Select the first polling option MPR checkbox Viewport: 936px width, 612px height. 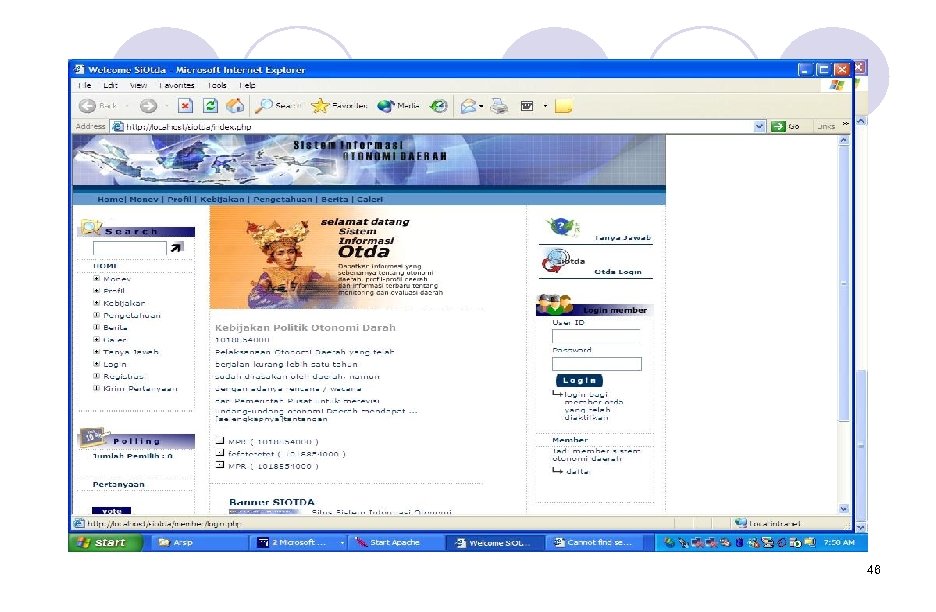coord(220,441)
